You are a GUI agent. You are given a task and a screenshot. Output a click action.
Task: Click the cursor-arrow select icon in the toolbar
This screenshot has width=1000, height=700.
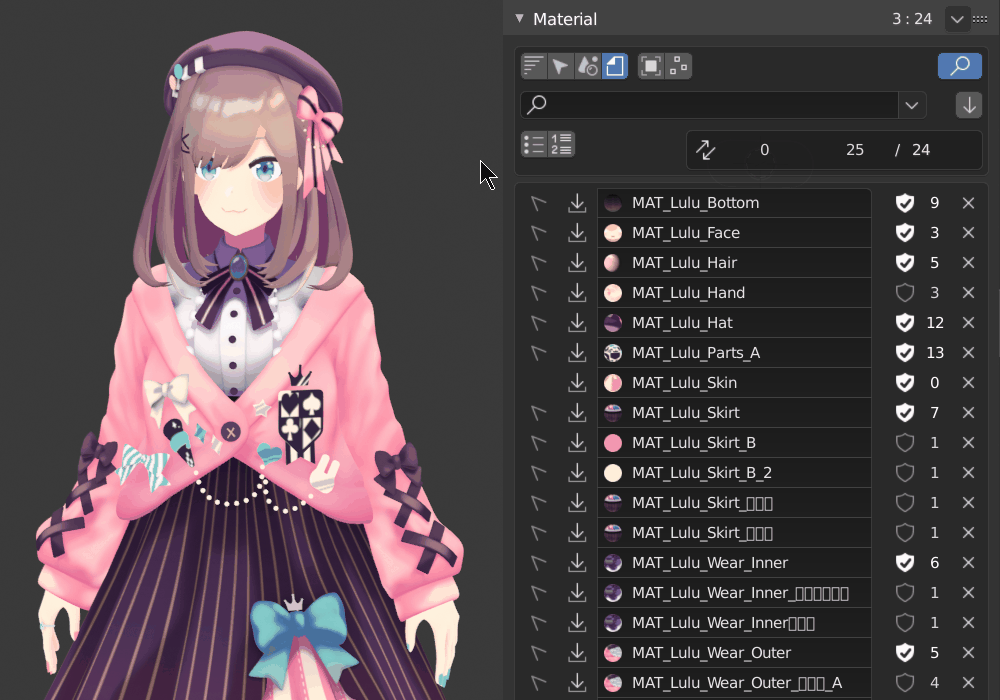[x=561, y=66]
